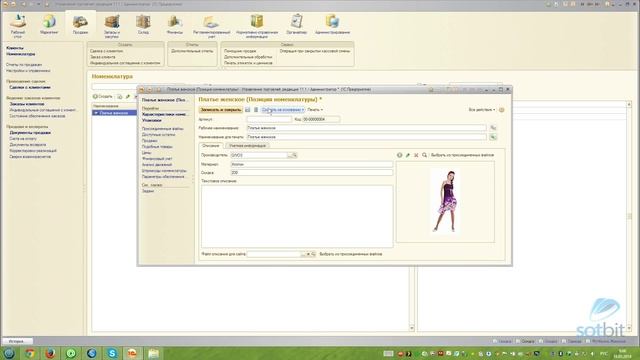This screenshot has width=640, height=360.
Task: Open the Органайзер section
Action: [x=296, y=24]
